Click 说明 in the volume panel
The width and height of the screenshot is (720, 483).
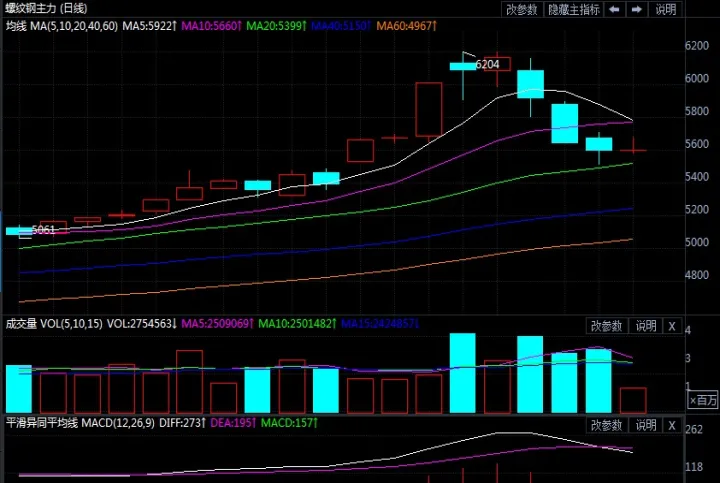[x=645, y=326]
